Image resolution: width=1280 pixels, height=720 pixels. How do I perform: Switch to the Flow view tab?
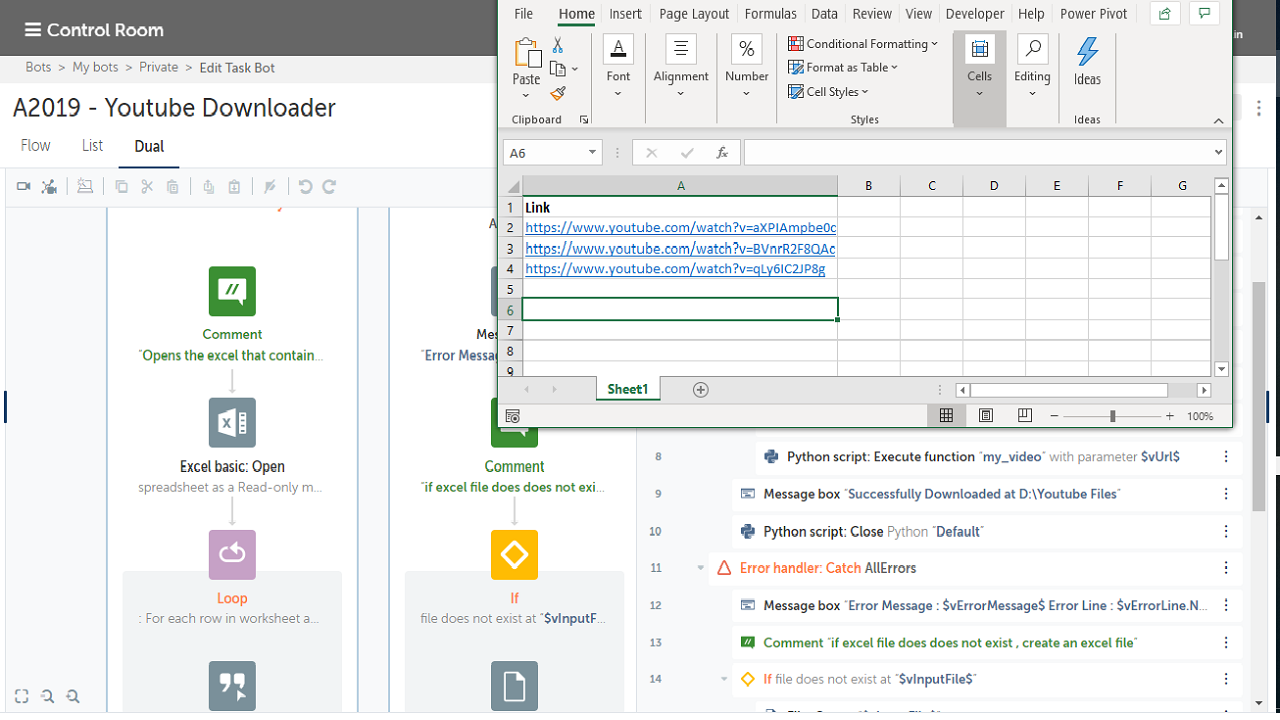pyautogui.click(x=36, y=146)
